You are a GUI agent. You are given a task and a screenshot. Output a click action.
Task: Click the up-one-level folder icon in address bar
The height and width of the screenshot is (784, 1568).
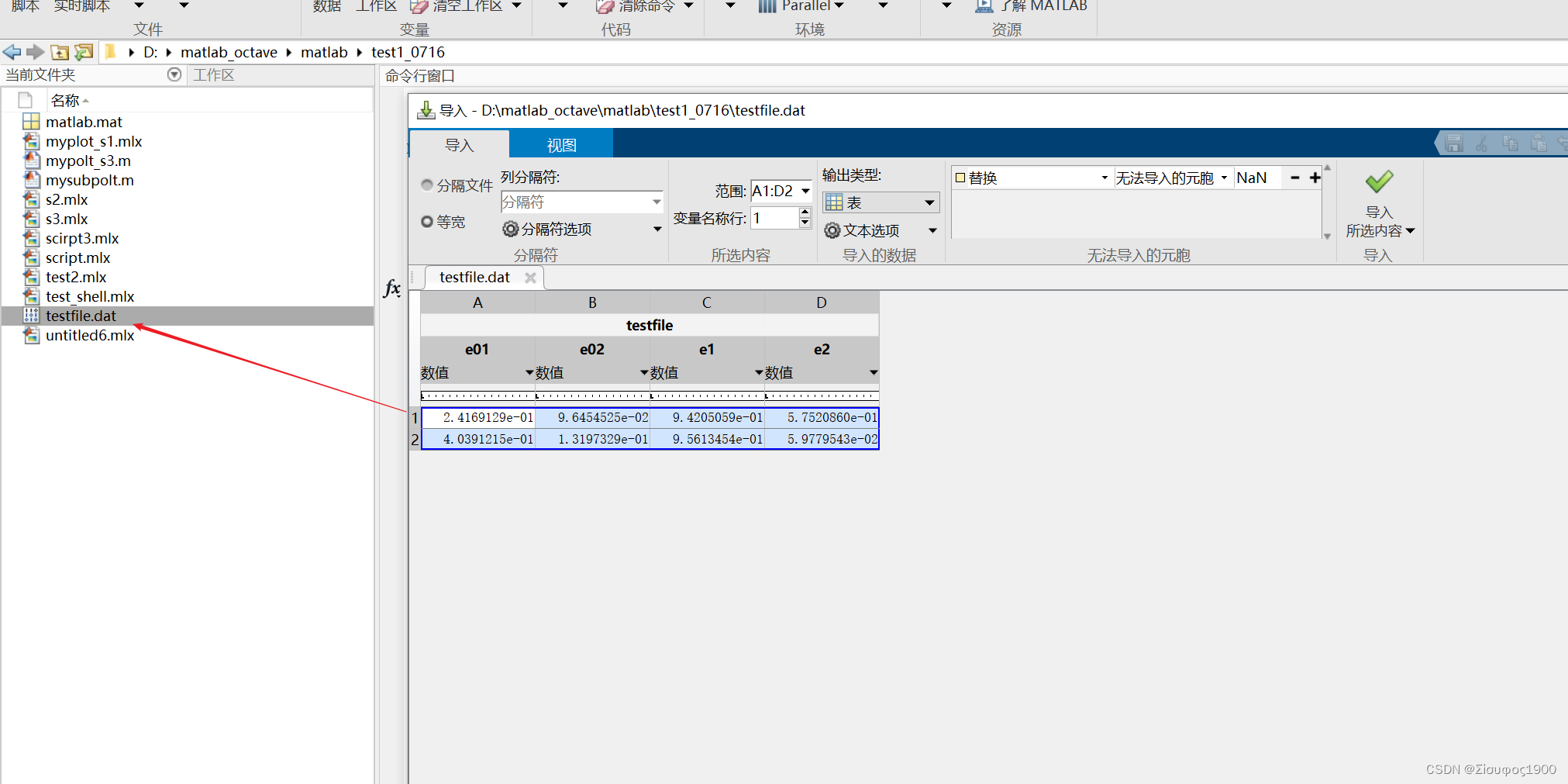point(59,52)
